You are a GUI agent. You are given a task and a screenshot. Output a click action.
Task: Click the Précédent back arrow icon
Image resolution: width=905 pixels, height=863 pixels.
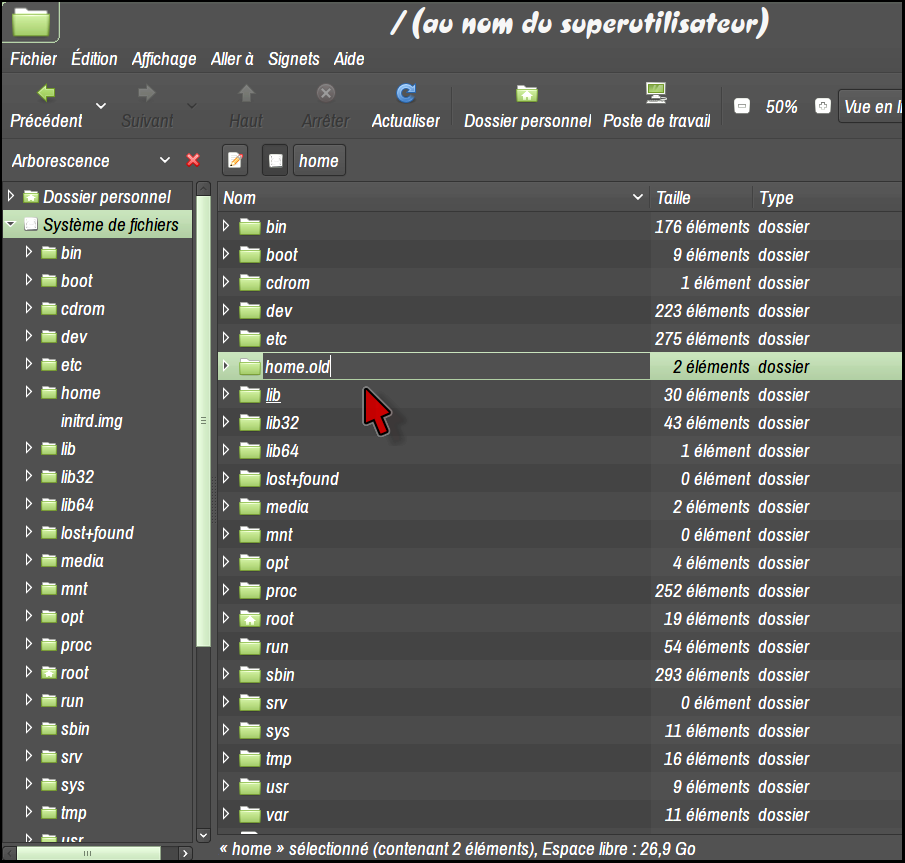pyautogui.click(x=46, y=94)
